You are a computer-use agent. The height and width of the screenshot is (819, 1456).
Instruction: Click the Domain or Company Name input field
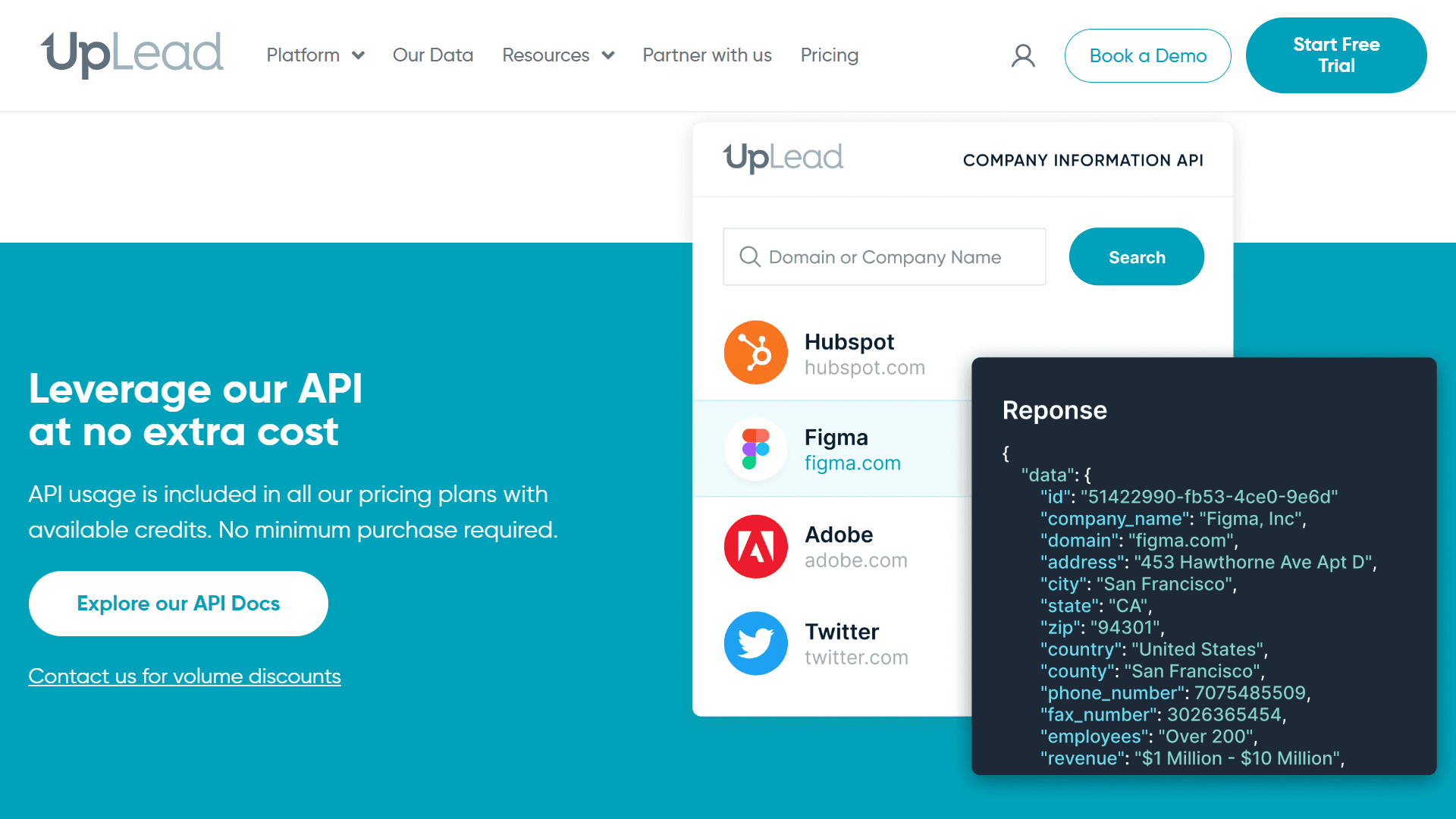click(883, 257)
